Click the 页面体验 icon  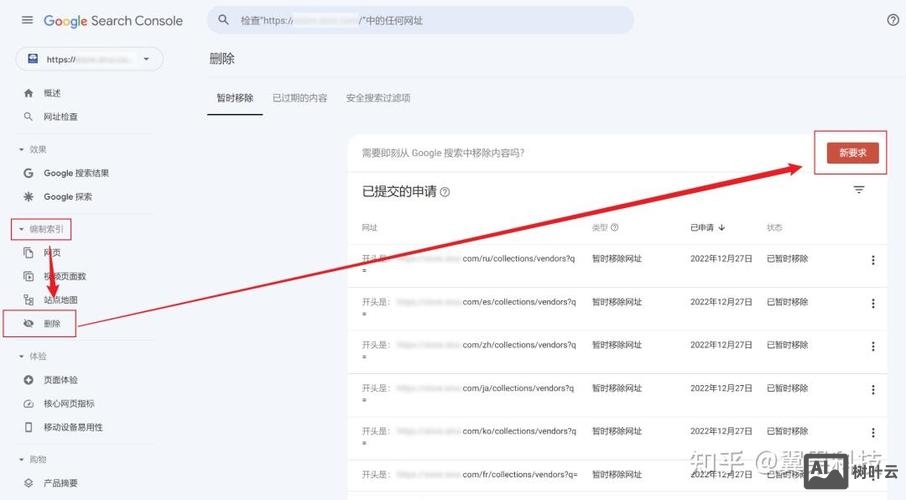click(x=28, y=380)
